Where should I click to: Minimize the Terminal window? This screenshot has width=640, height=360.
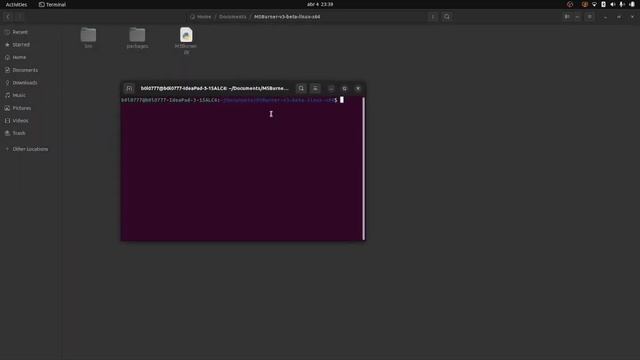(x=331, y=89)
